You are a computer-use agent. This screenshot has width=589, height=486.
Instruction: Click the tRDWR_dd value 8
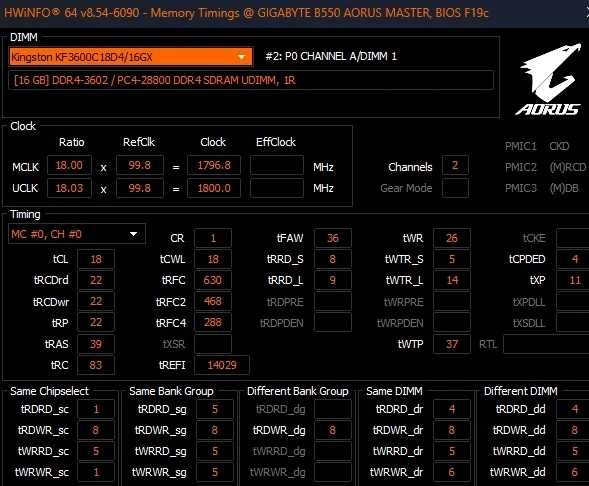(x=573, y=430)
